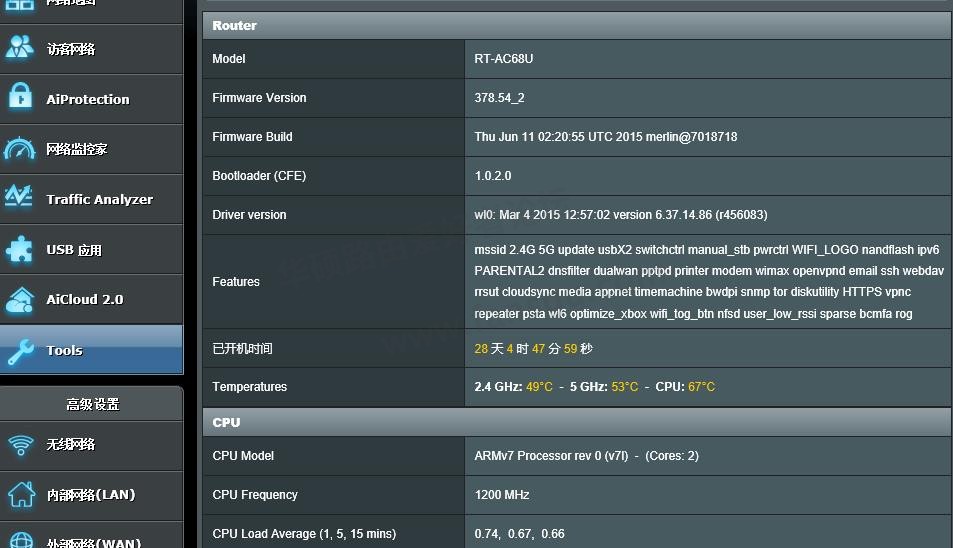Click the CPU Frequency label
This screenshot has width=953, height=548.
[x=255, y=495]
